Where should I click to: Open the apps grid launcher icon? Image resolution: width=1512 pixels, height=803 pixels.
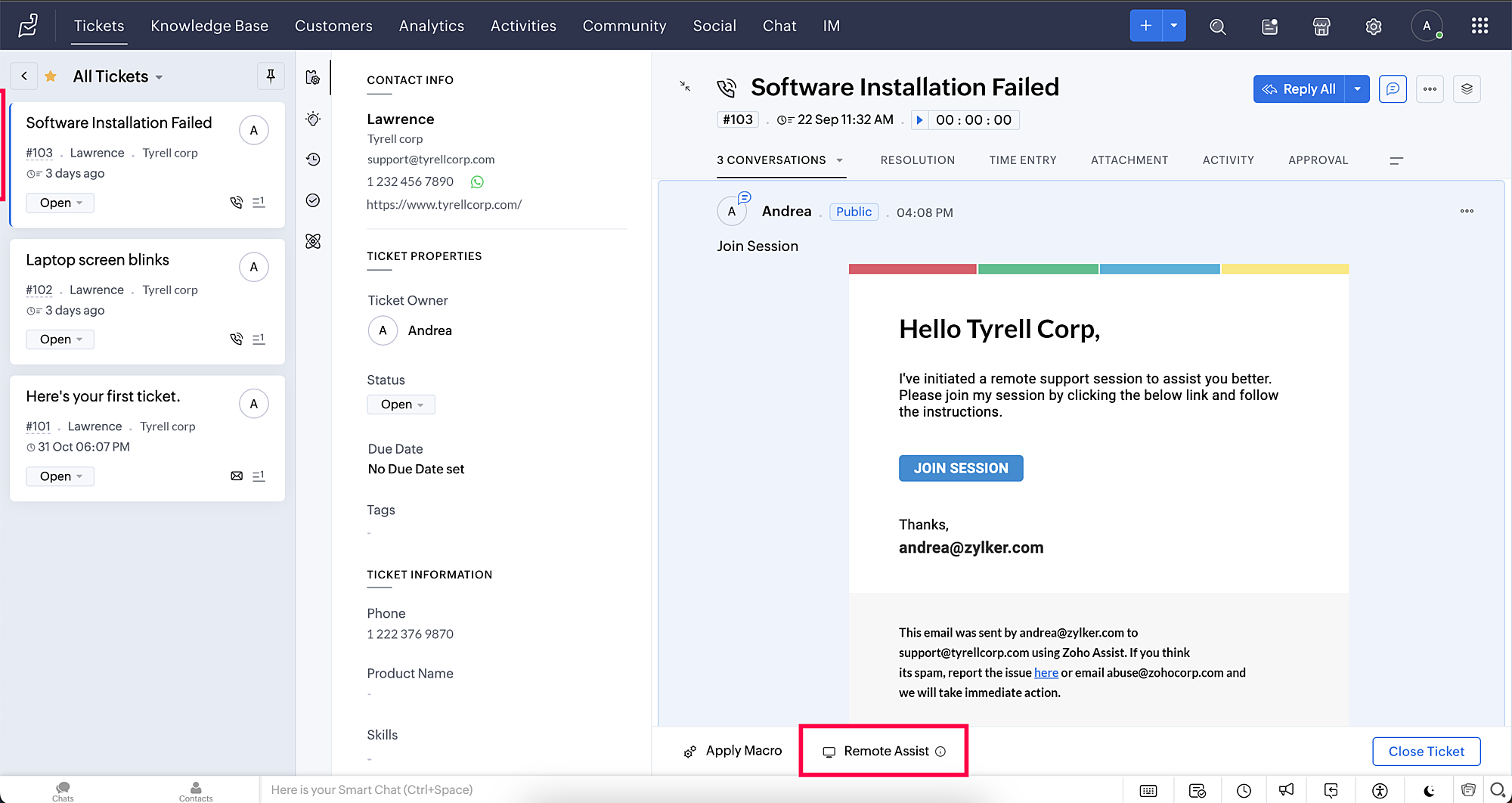1479,26
